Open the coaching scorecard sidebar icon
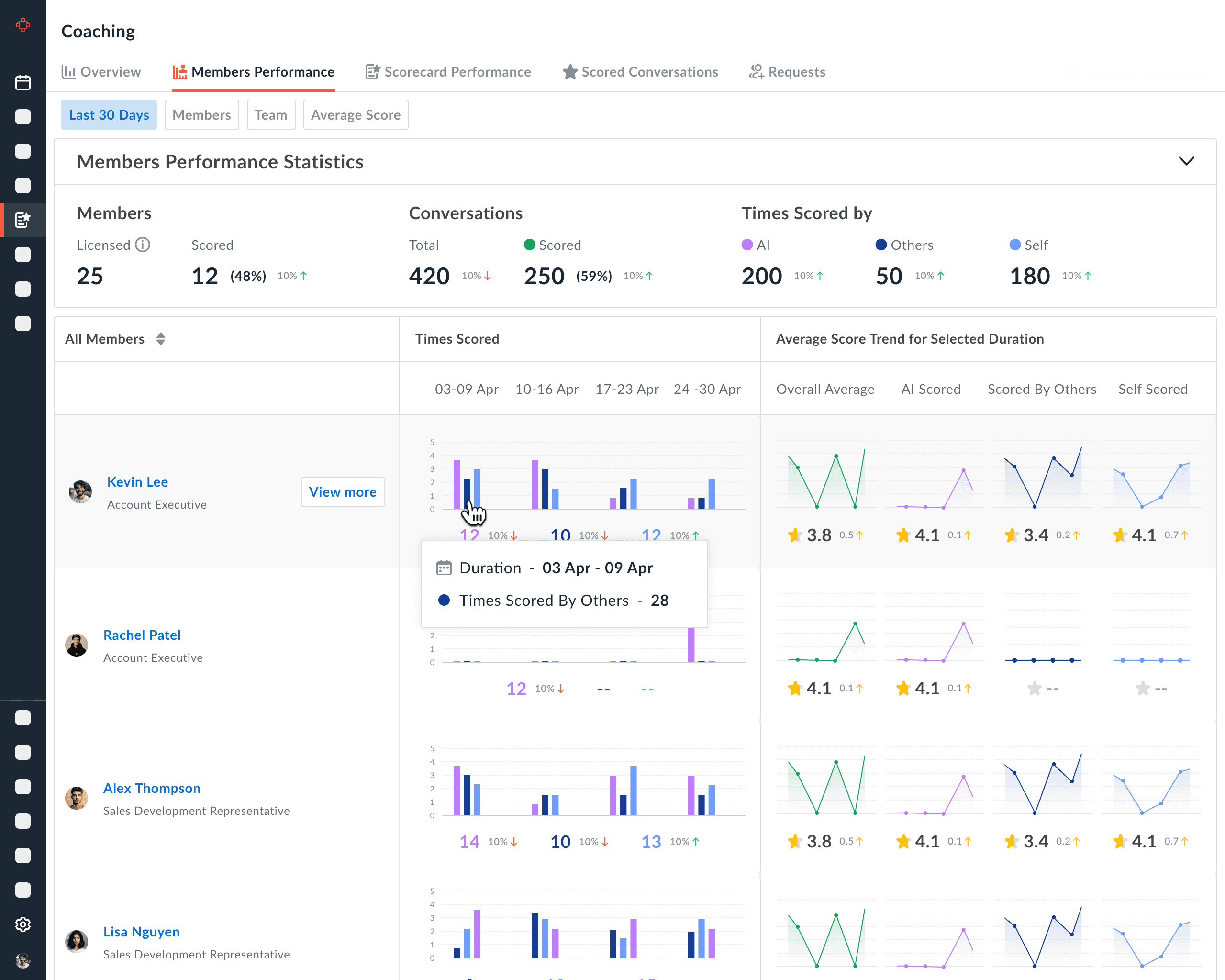This screenshot has width=1225, height=980. point(22,220)
